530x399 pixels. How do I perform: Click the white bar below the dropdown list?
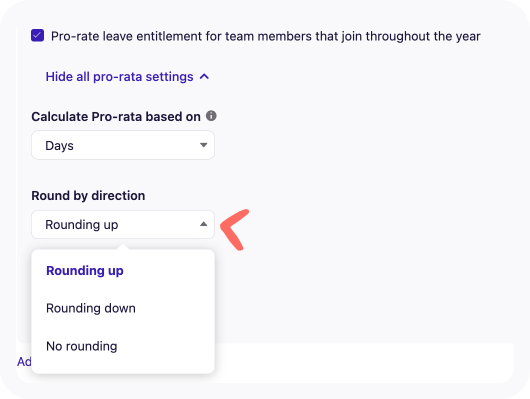pos(364,363)
